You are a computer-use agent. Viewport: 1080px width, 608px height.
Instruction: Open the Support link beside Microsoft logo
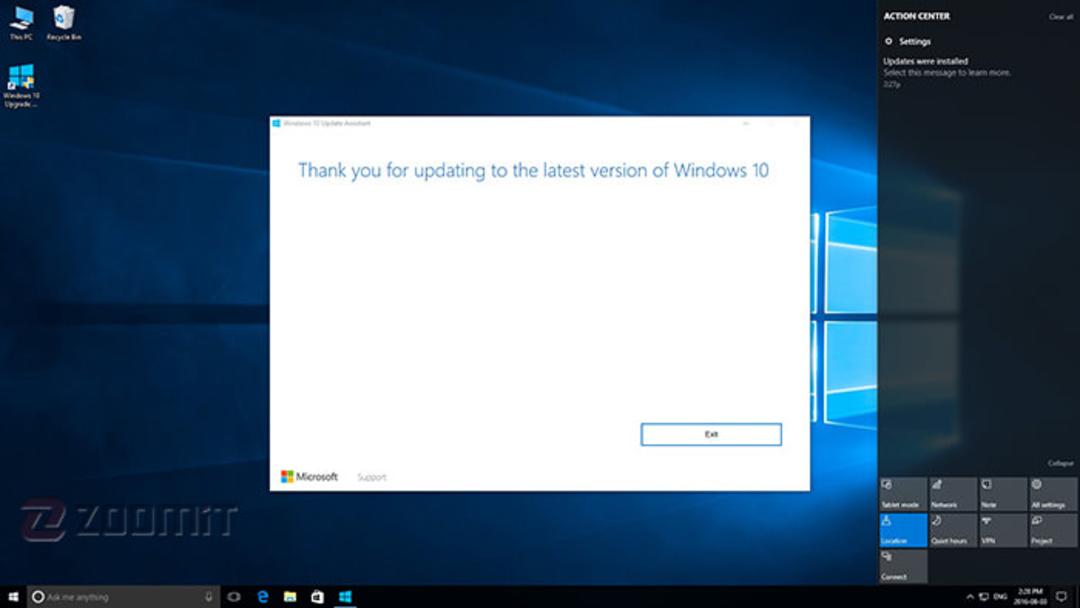point(372,477)
